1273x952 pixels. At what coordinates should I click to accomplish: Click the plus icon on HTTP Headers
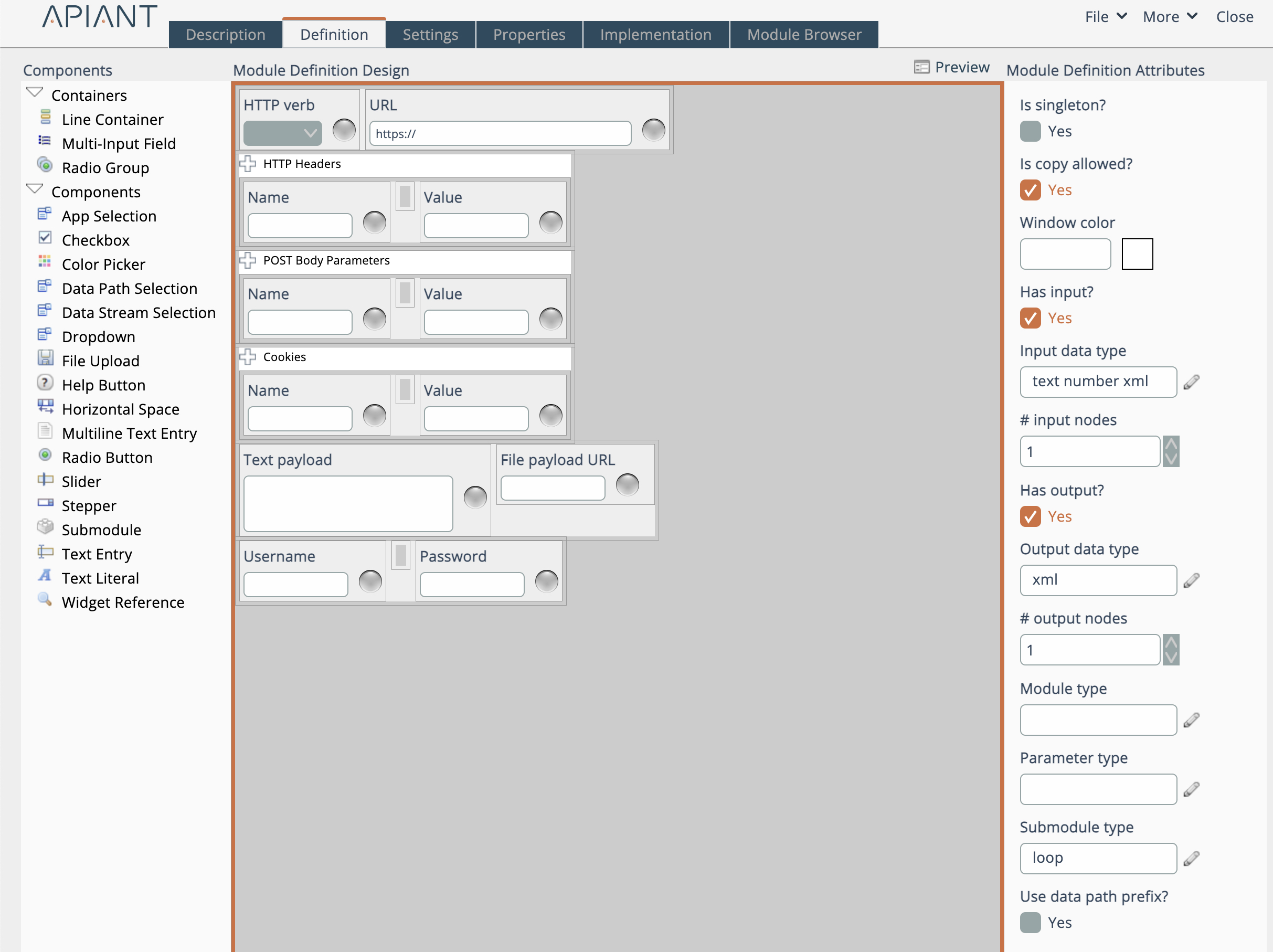pos(248,164)
